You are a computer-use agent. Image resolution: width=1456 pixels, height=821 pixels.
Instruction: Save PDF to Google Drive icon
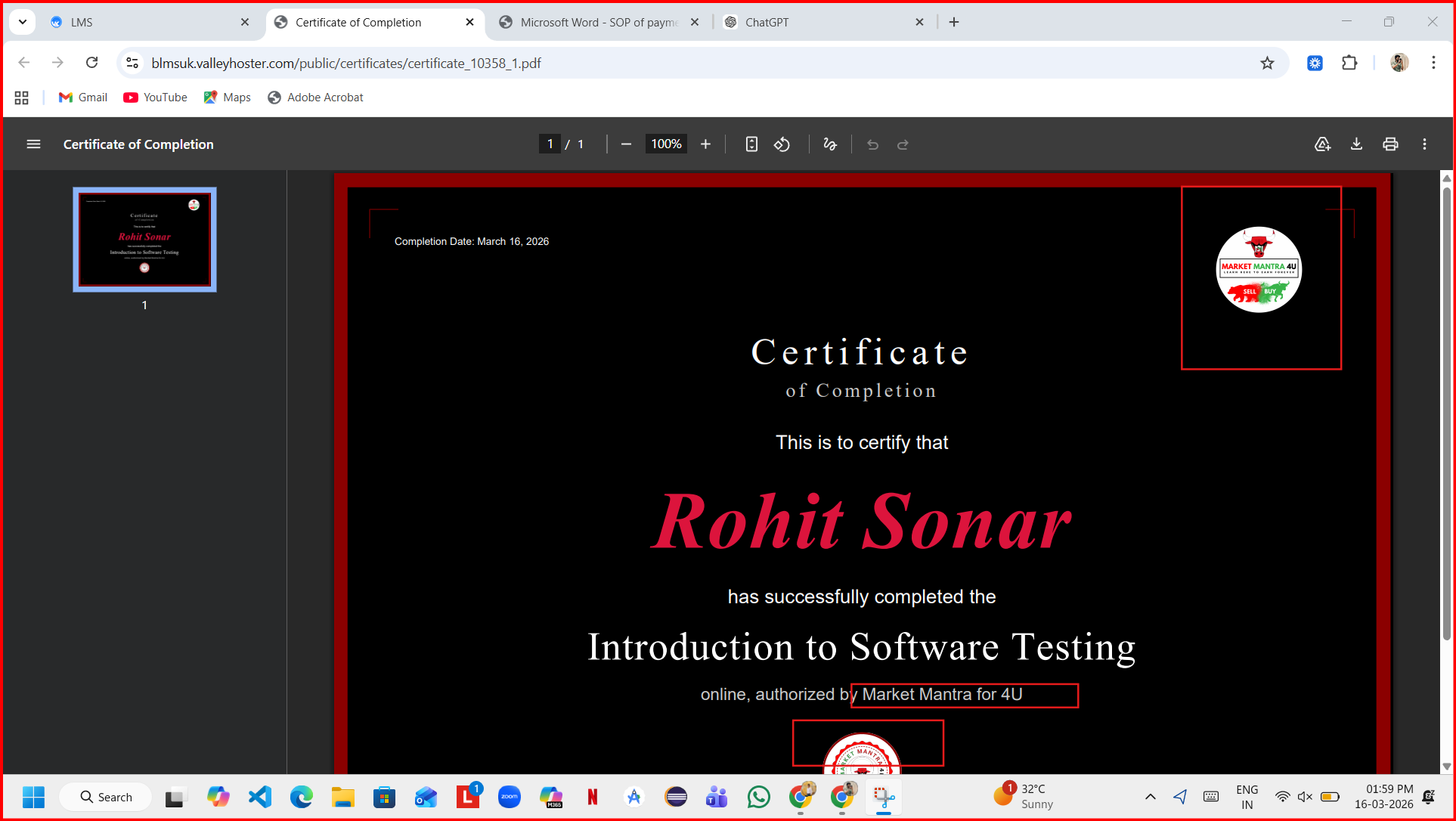[1322, 144]
